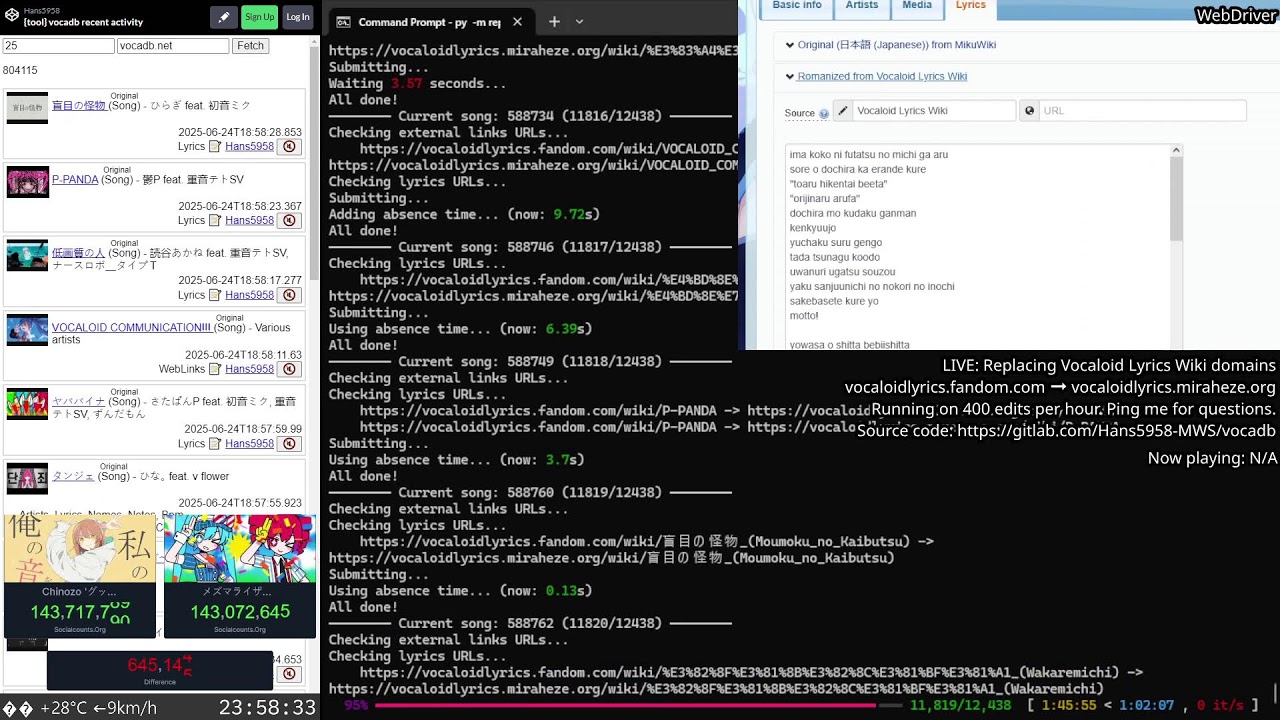Click the lyrics textarea scroll-up arrow
Viewport: 1280px width, 720px height.
click(x=1176, y=150)
